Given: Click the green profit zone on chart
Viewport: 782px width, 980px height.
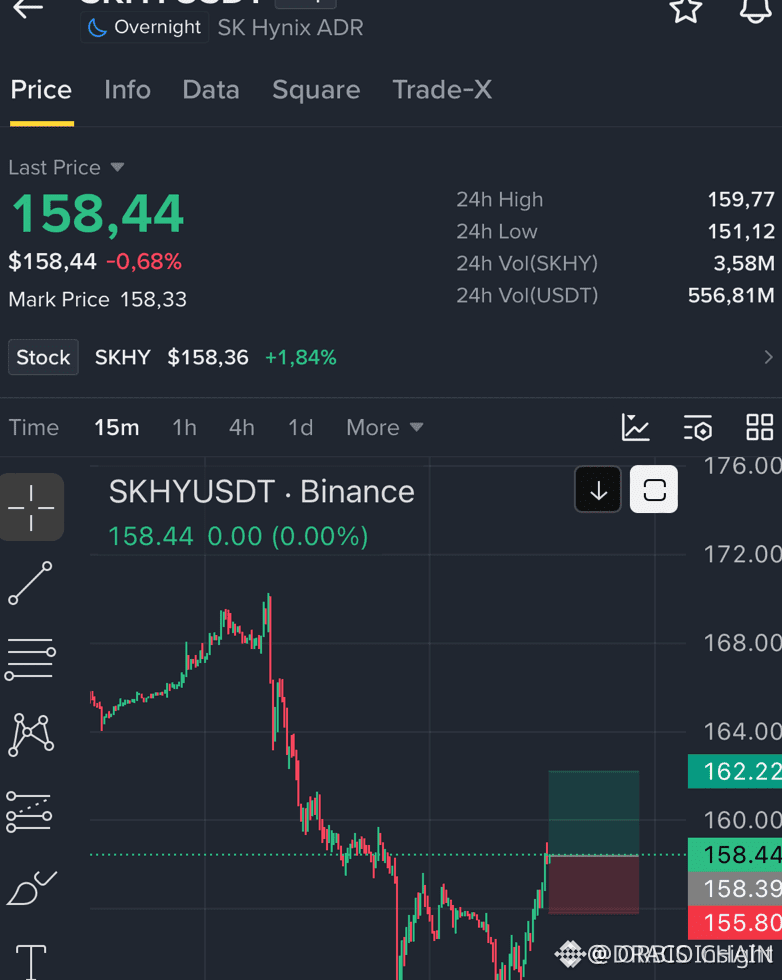Looking at the screenshot, I should [x=594, y=813].
